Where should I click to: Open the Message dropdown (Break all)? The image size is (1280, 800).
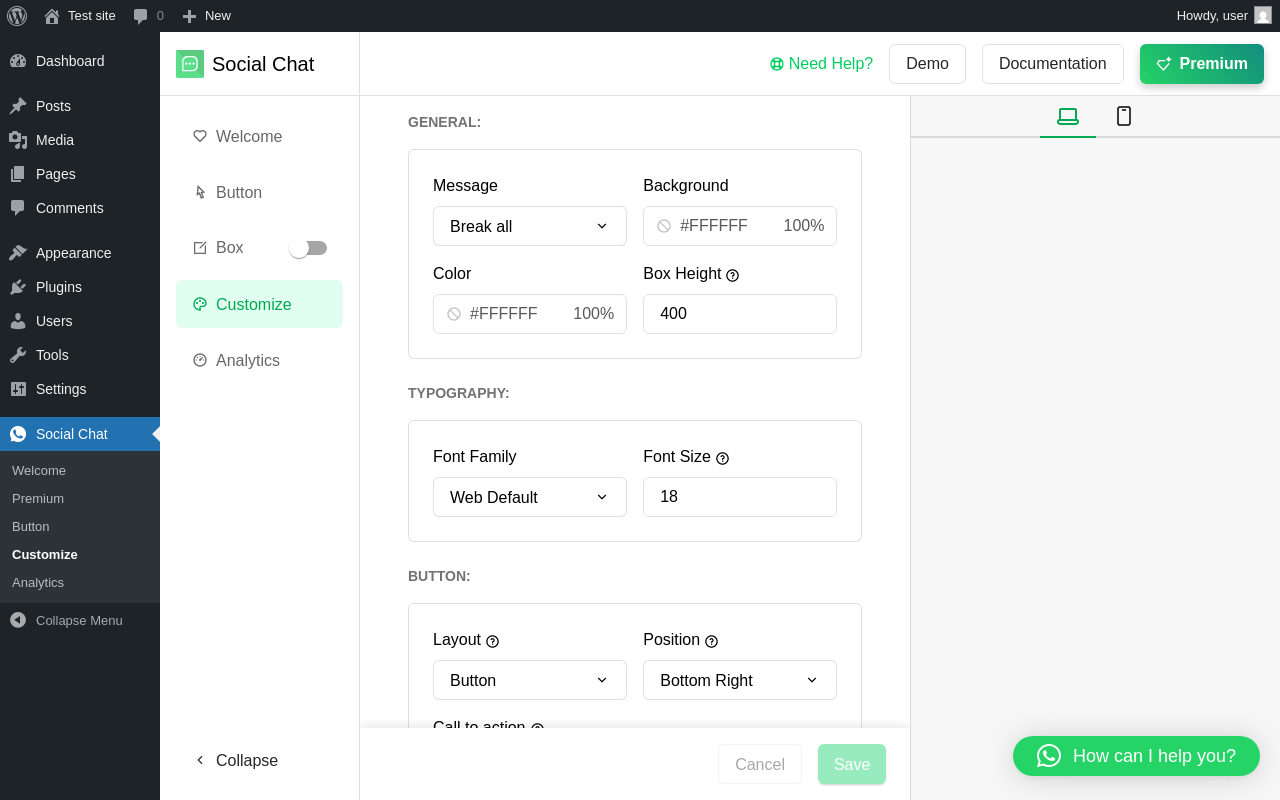[530, 226]
